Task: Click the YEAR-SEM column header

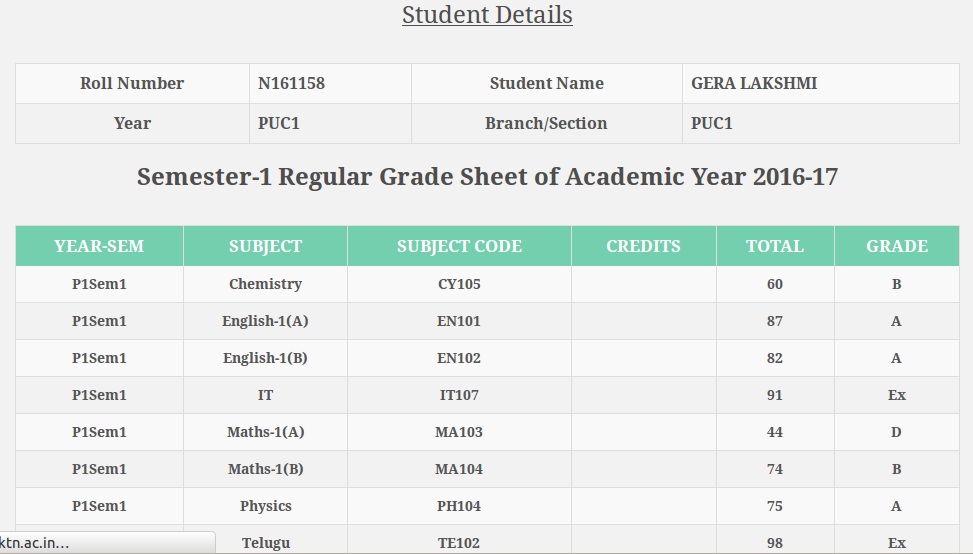Action: click(x=99, y=246)
